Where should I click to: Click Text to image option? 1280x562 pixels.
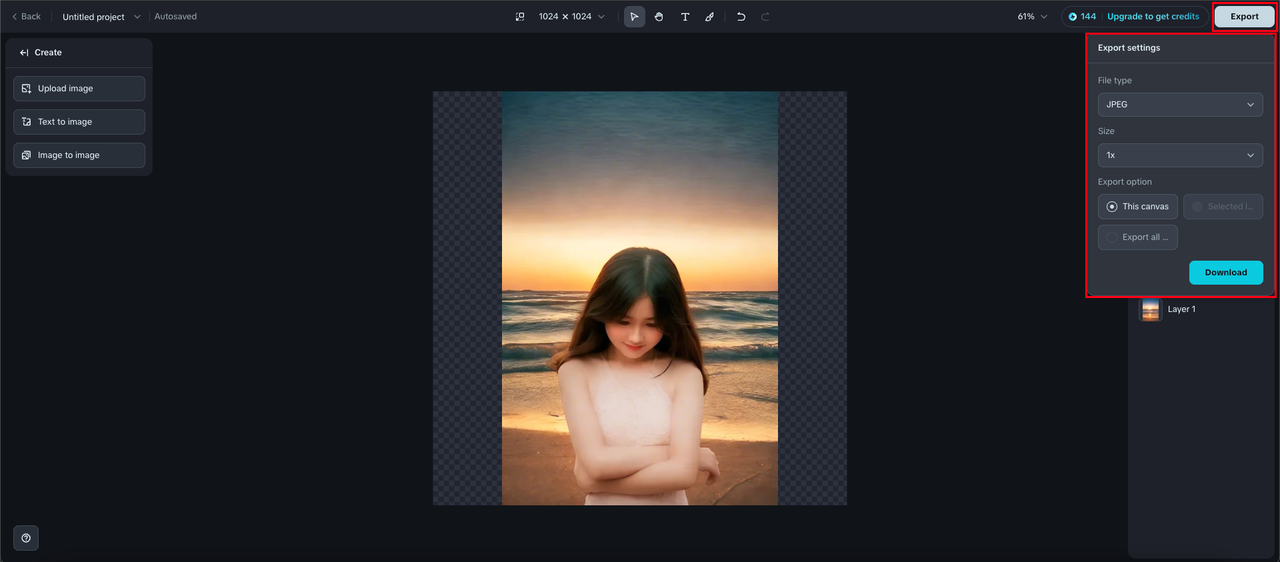pyautogui.click(x=79, y=122)
